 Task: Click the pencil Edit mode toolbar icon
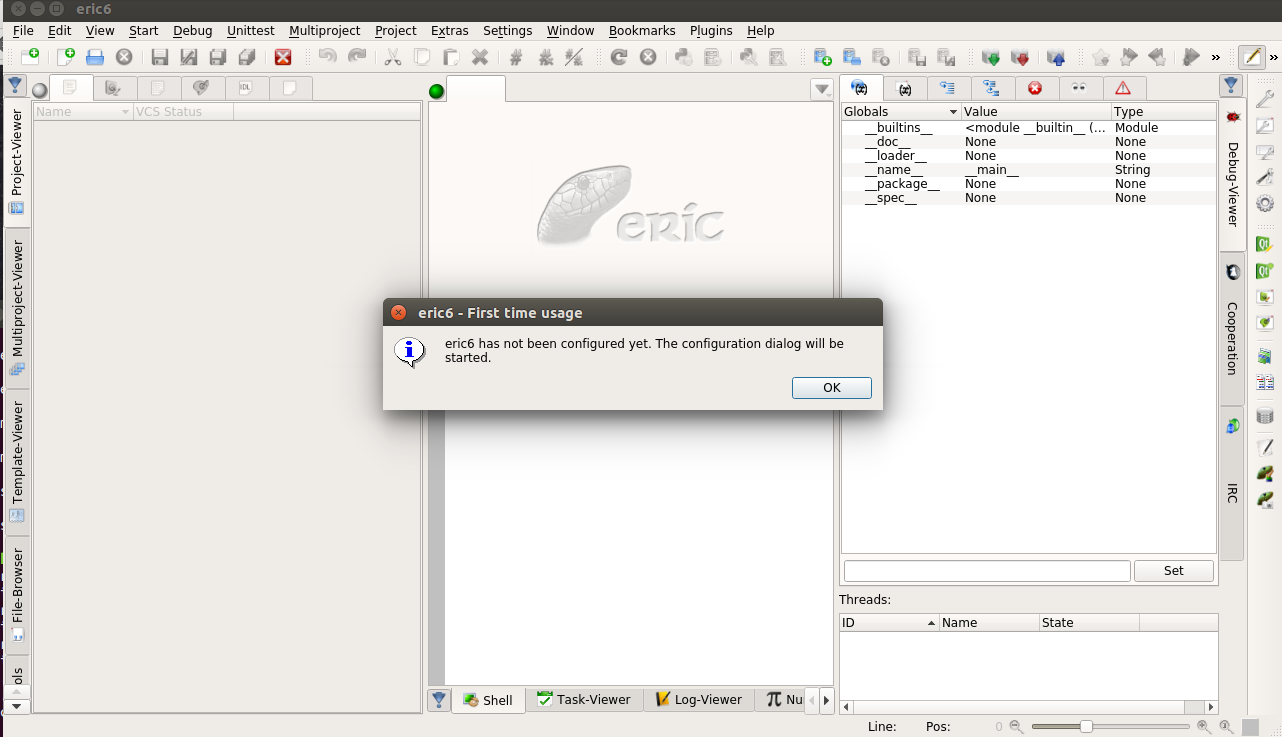(1251, 57)
